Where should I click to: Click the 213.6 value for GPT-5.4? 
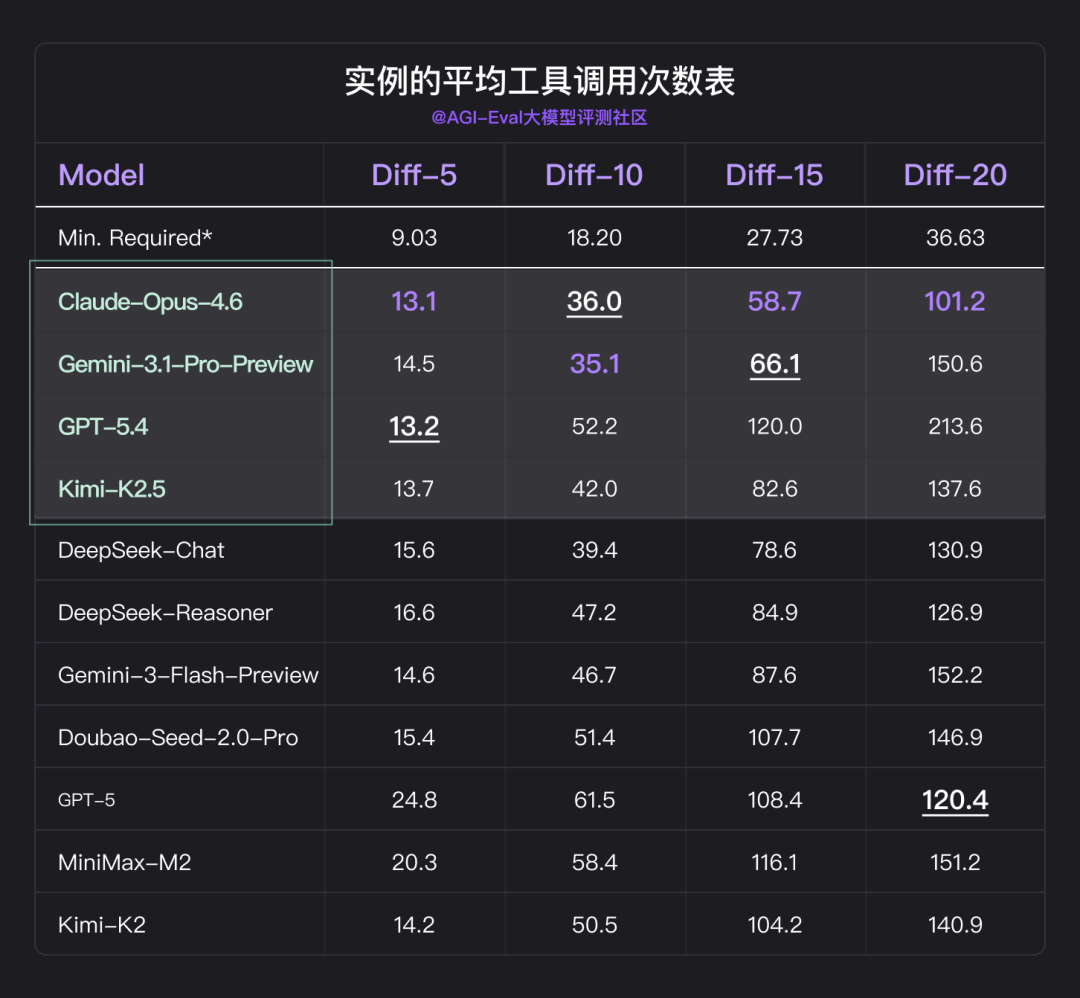(955, 426)
